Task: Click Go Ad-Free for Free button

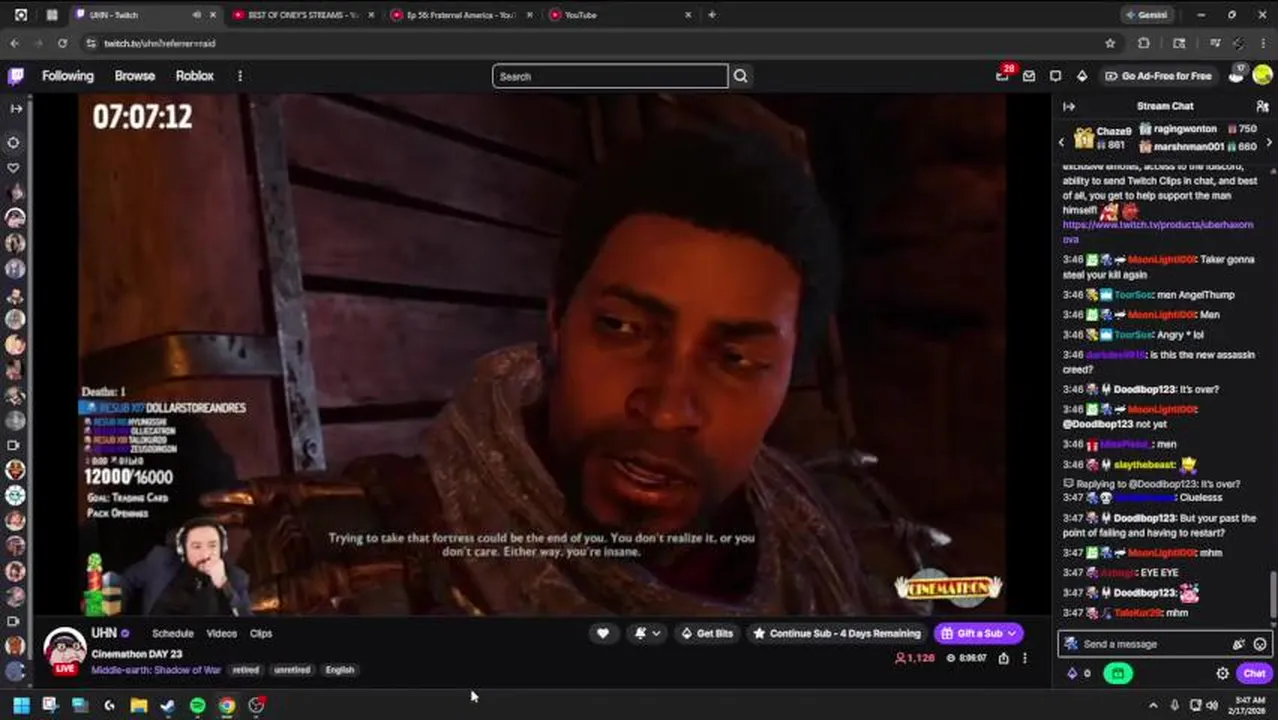Action: [x=1158, y=76]
